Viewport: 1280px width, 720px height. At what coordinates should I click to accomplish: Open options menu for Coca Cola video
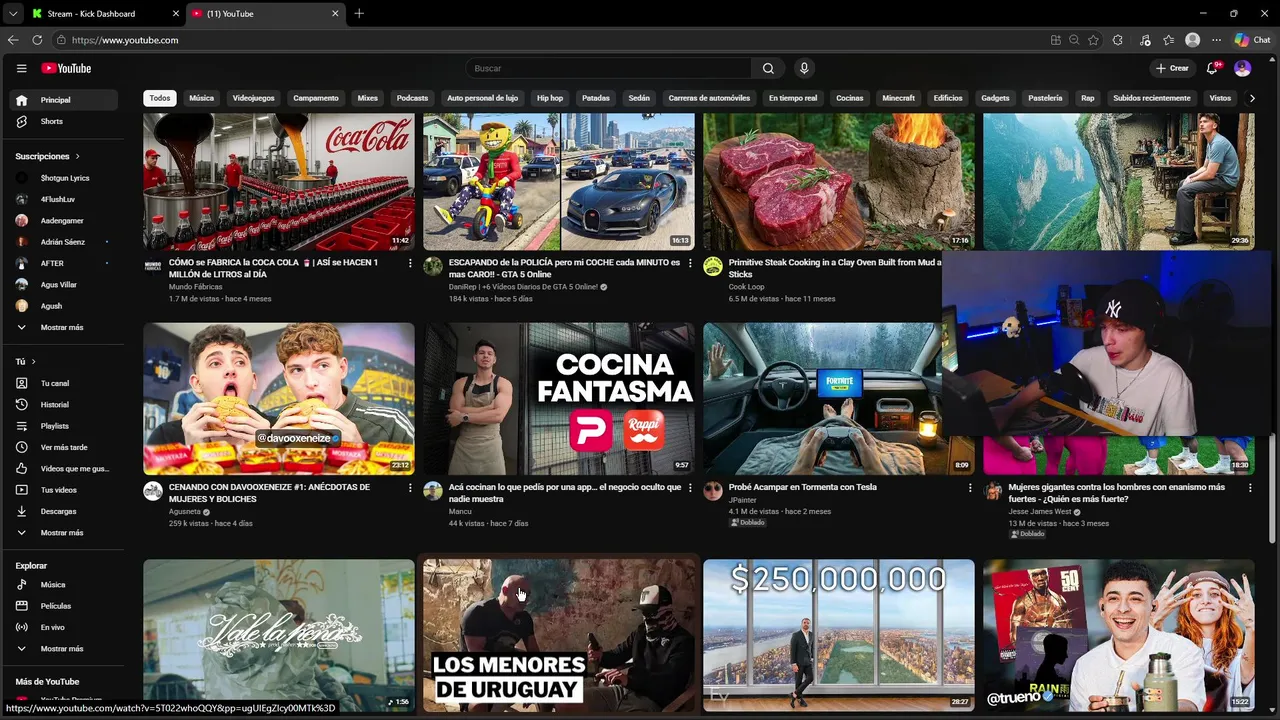410,263
